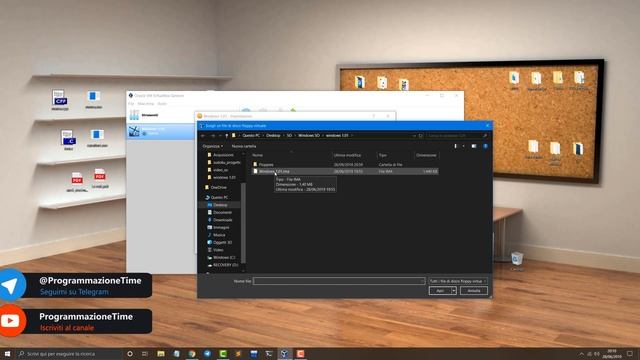Sort by the Nome column header
Screen dimensions: 640x360
click(x=258, y=155)
